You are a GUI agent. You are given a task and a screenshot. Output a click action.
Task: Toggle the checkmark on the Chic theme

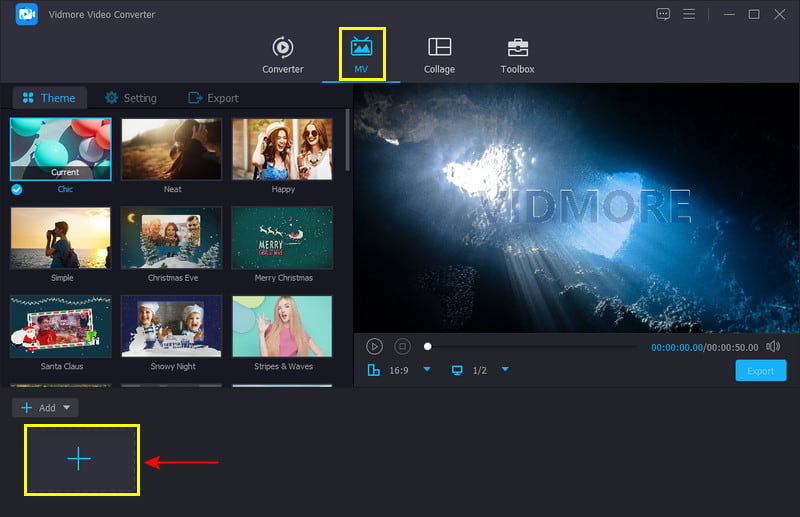click(x=16, y=189)
